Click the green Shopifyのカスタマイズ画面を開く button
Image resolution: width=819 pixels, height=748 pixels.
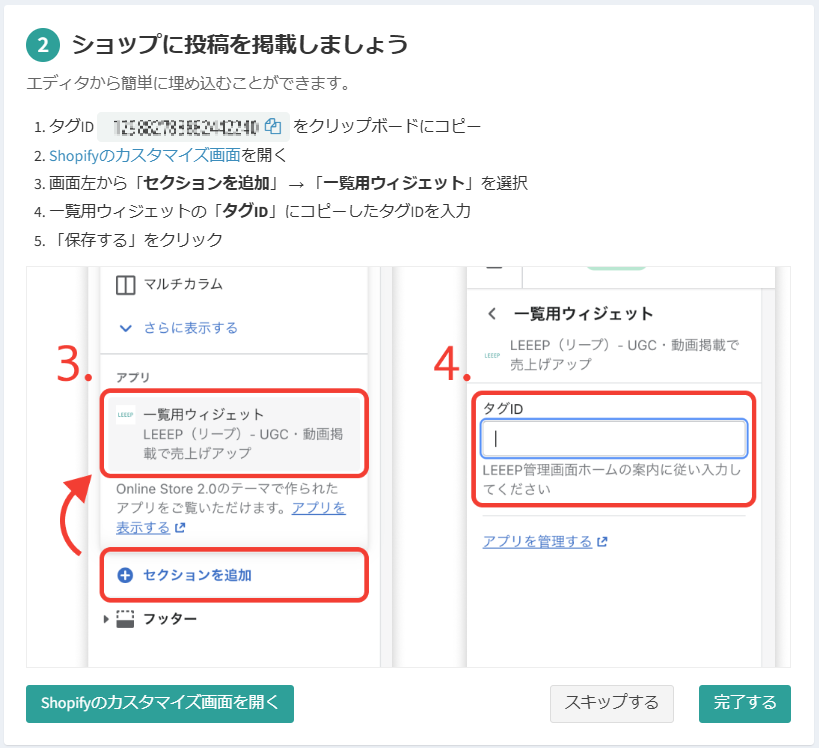160,704
